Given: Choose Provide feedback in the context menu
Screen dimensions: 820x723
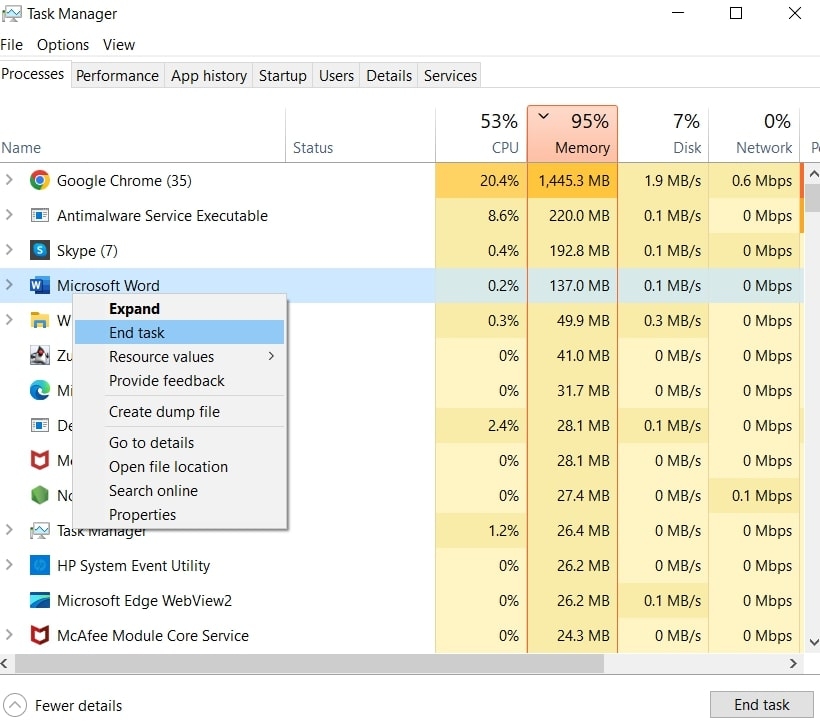Looking at the screenshot, I should pos(179,381).
